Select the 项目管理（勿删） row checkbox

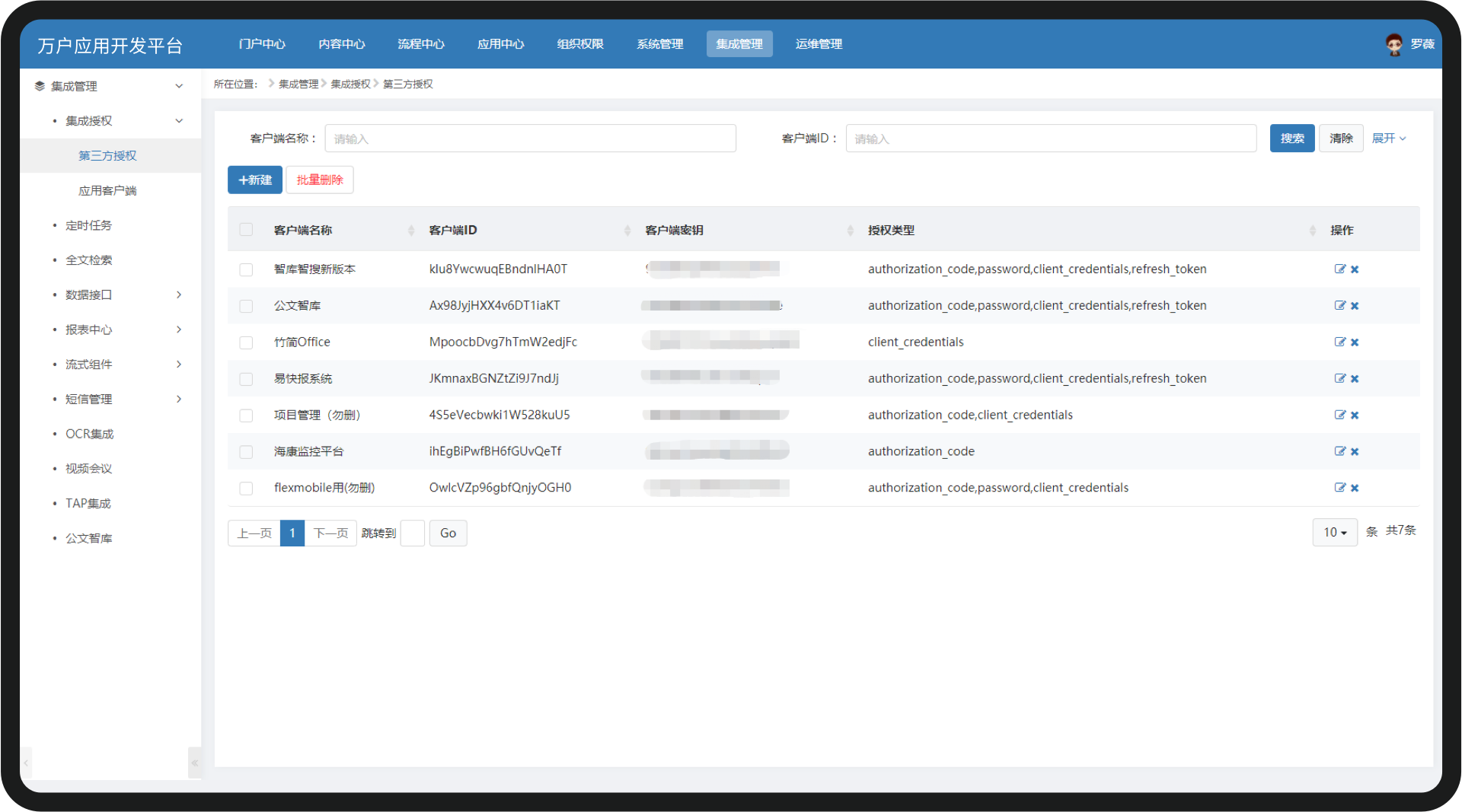[x=246, y=416]
